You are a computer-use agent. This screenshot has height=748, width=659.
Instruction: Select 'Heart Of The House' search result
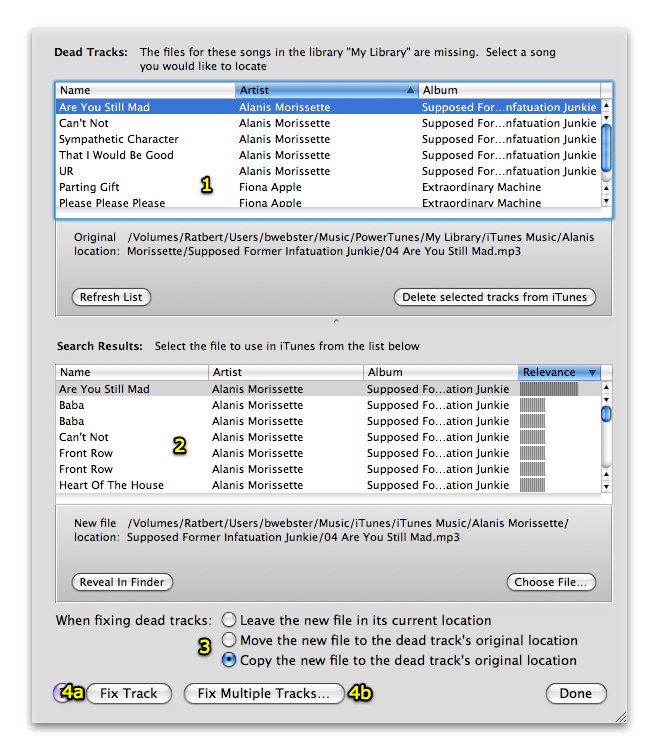(x=111, y=485)
